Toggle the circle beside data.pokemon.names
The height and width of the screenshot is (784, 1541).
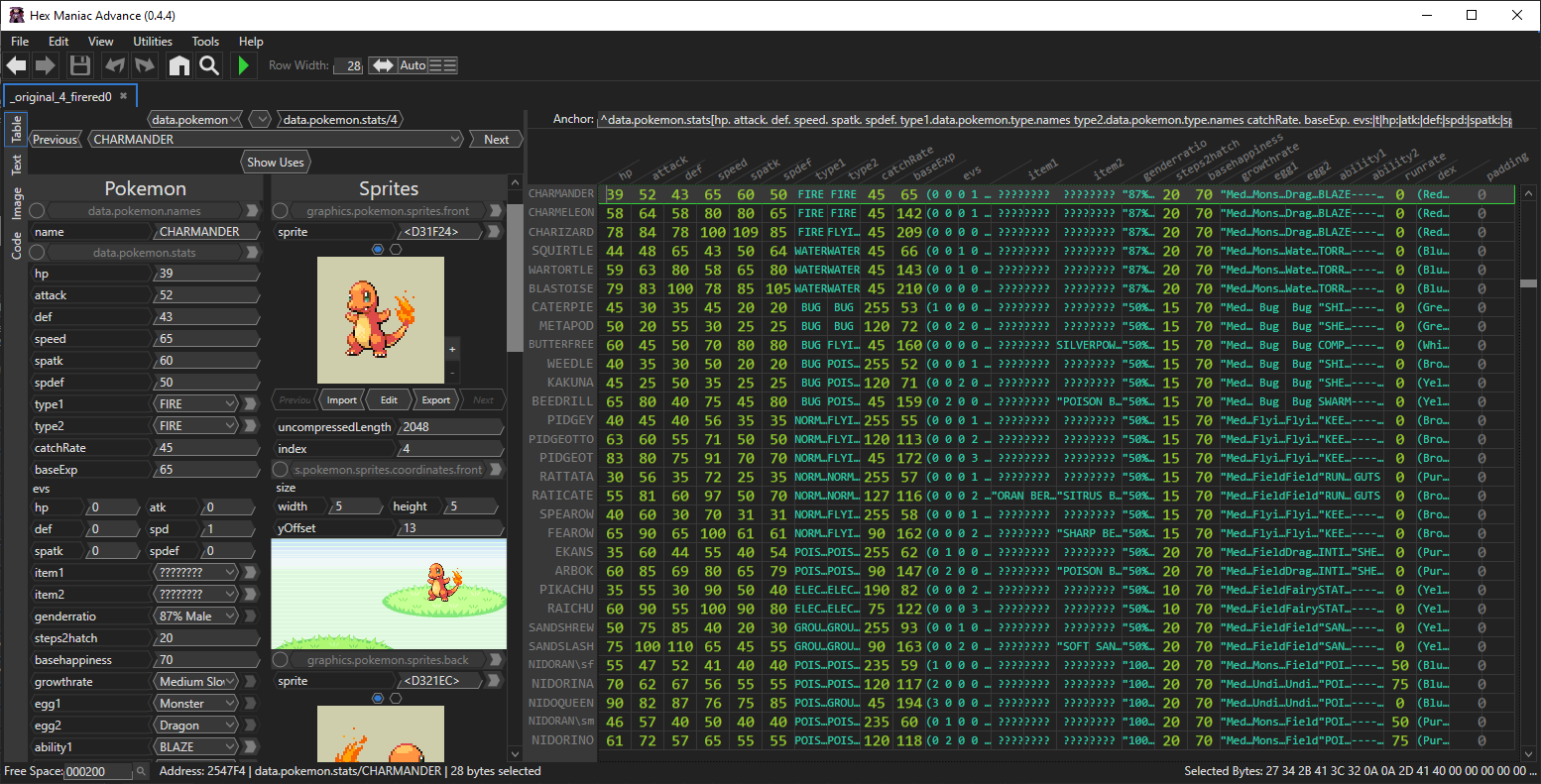[x=37, y=210]
